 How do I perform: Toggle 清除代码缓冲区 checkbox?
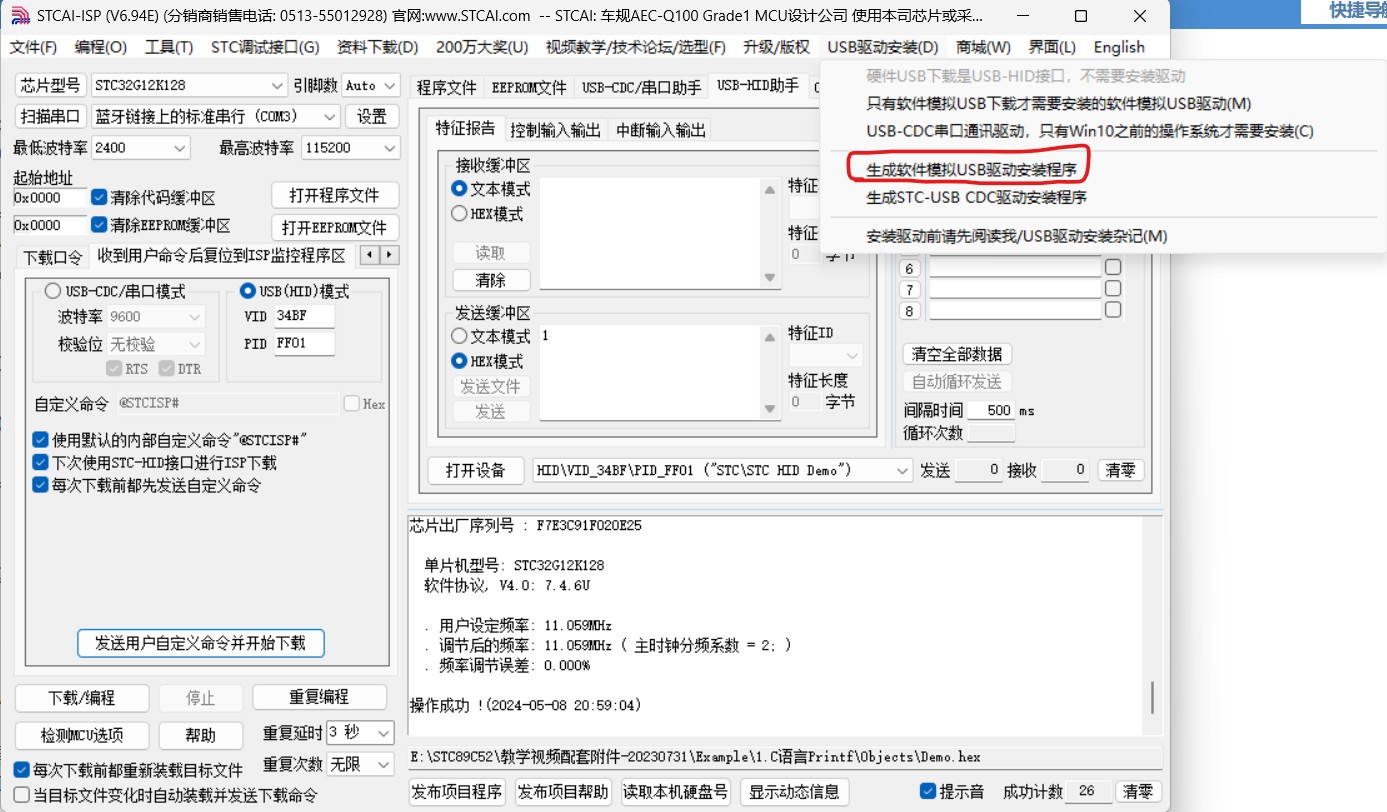tap(99, 198)
